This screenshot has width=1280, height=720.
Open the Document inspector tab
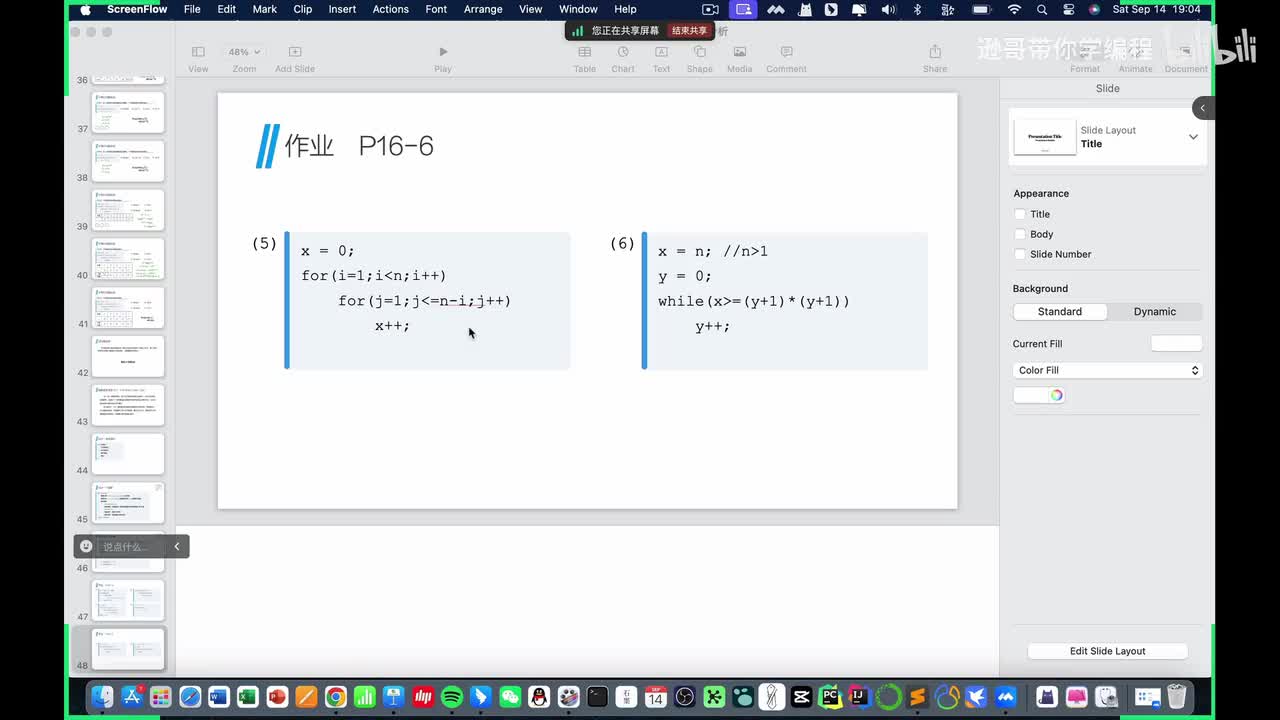[1186, 58]
